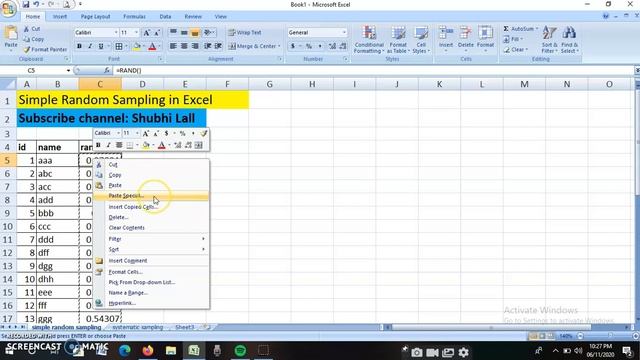640x360 pixels.
Task: Toggle Wrap Text in Alignment group
Action: 245,33
